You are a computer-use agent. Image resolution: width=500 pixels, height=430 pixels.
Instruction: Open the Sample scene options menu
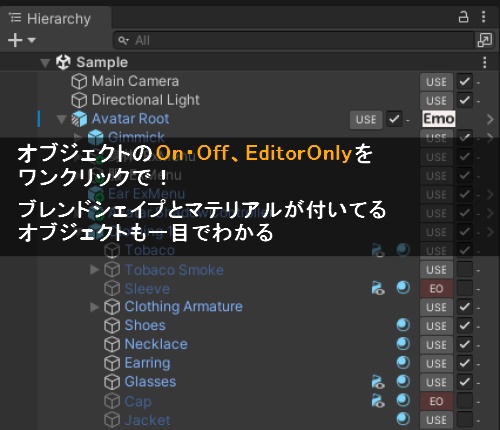[484, 62]
